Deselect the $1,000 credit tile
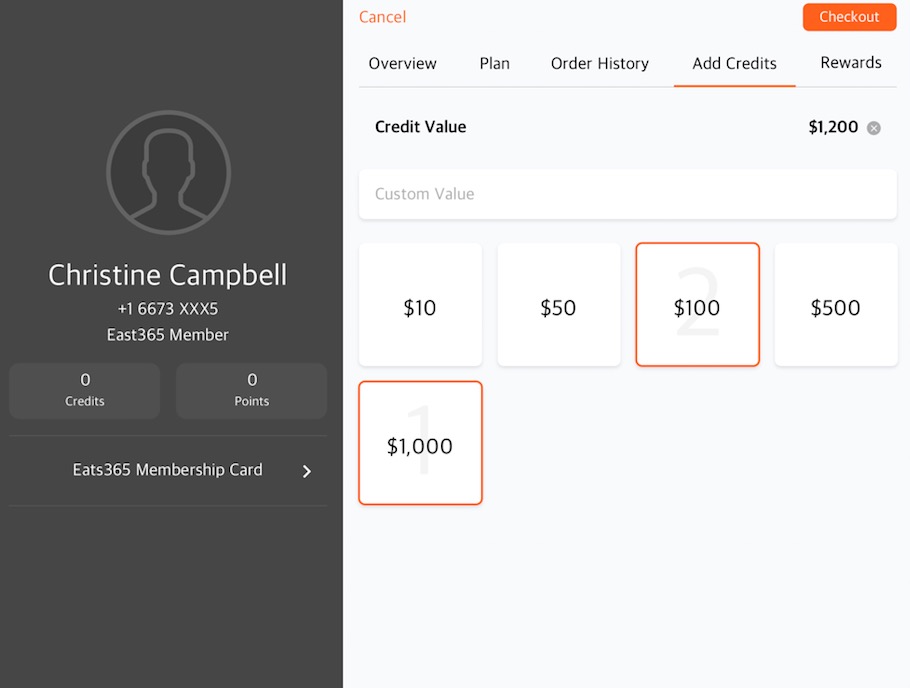Viewport: 910px width, 688px height. pyautogui.click(x=420, y=443)
